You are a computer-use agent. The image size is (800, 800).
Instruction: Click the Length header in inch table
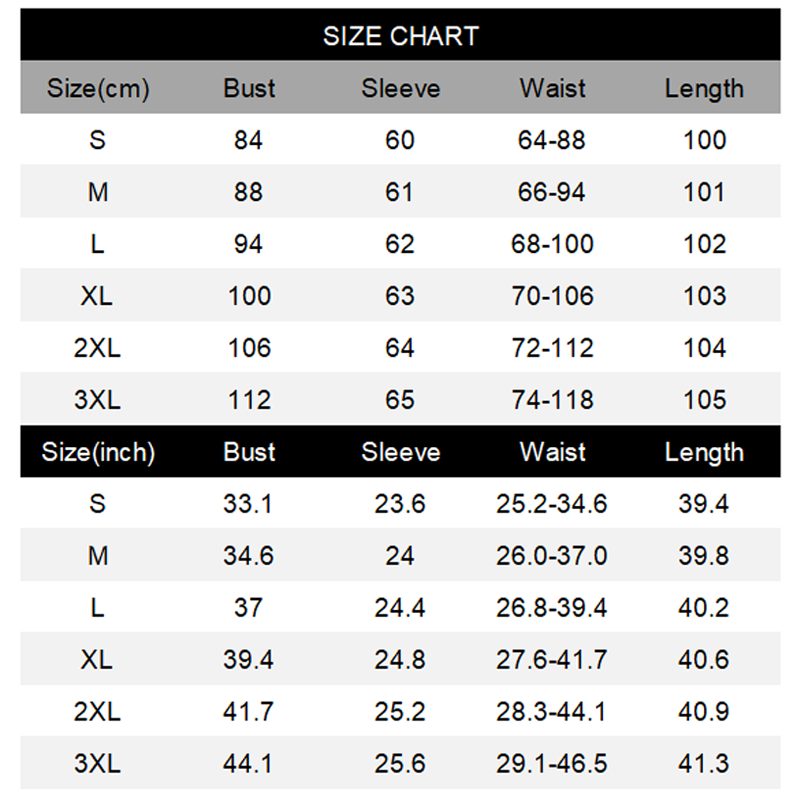click(704, 452)
